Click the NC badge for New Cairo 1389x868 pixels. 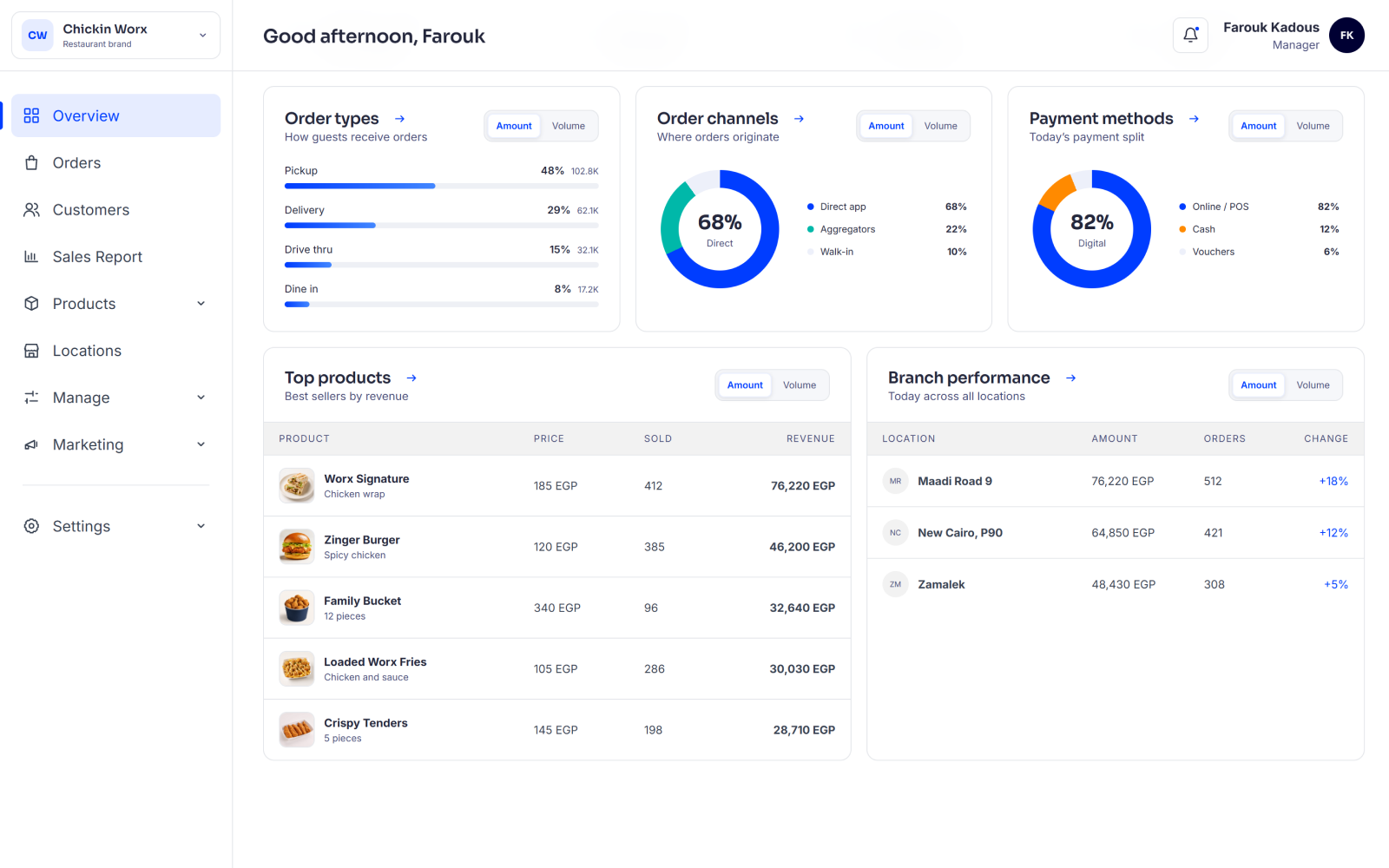pos(895,533)
